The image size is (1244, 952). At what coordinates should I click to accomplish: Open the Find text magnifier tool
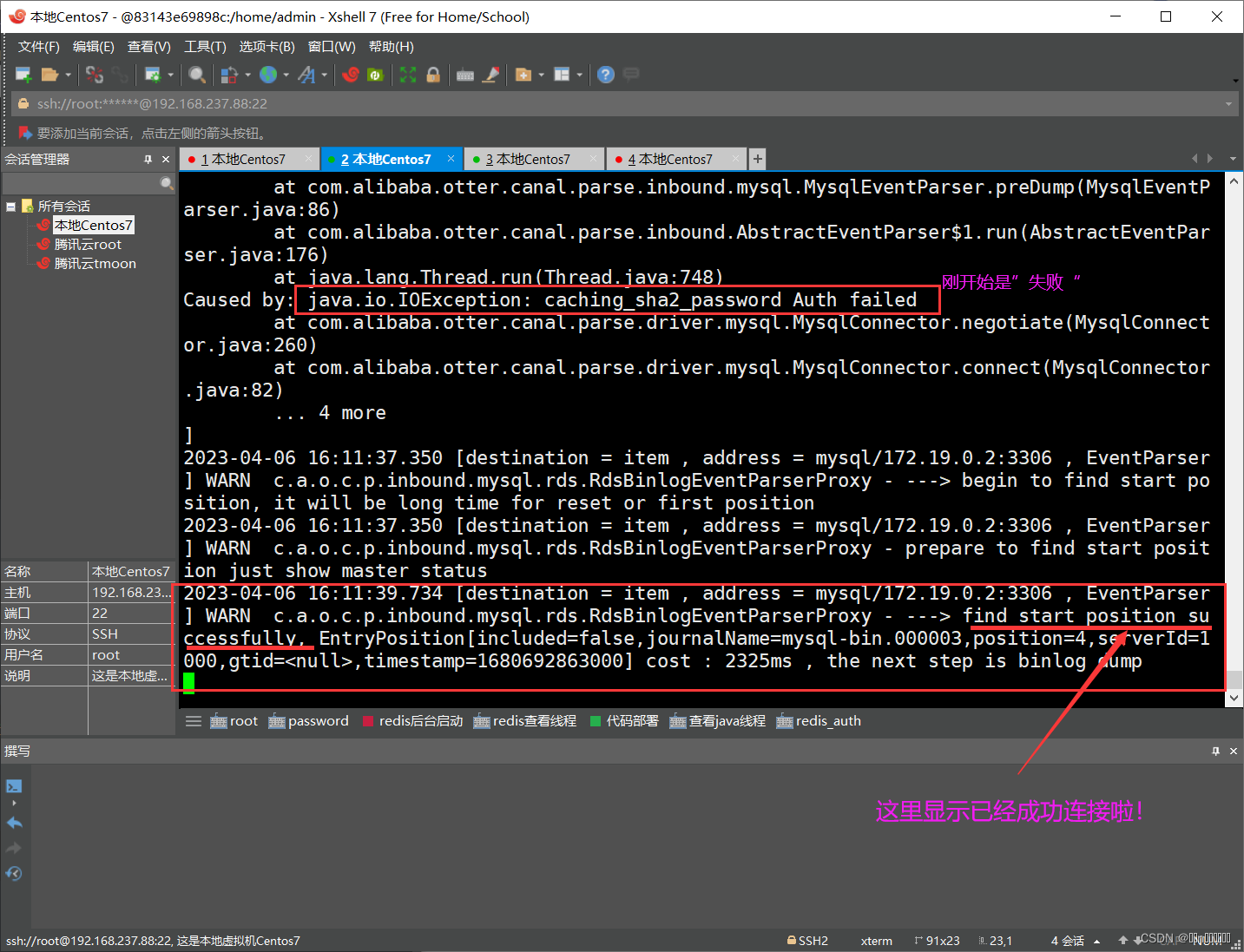click(197, 75)
